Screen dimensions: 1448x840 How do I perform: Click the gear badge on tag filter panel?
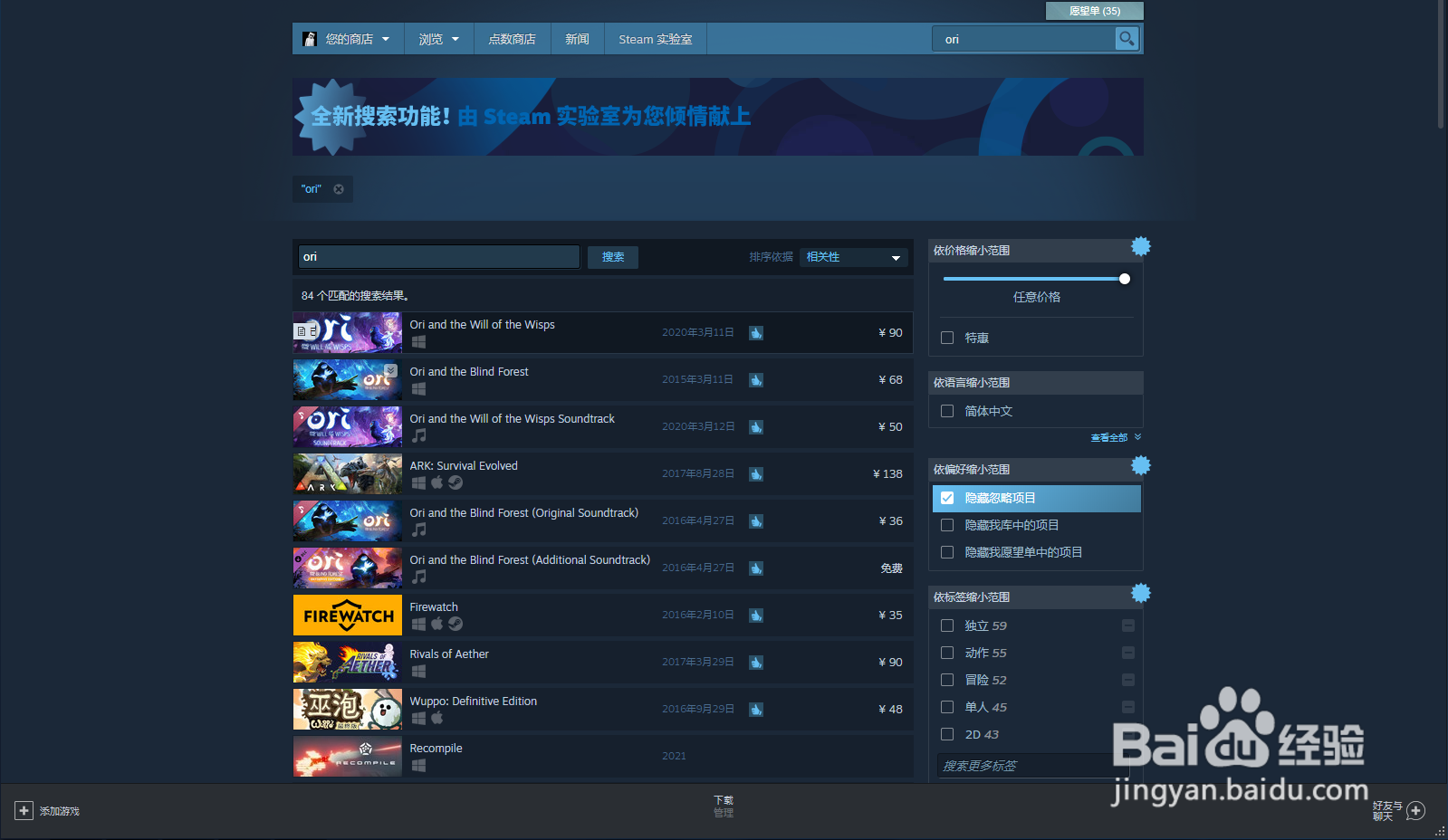tap(1141, 593)
